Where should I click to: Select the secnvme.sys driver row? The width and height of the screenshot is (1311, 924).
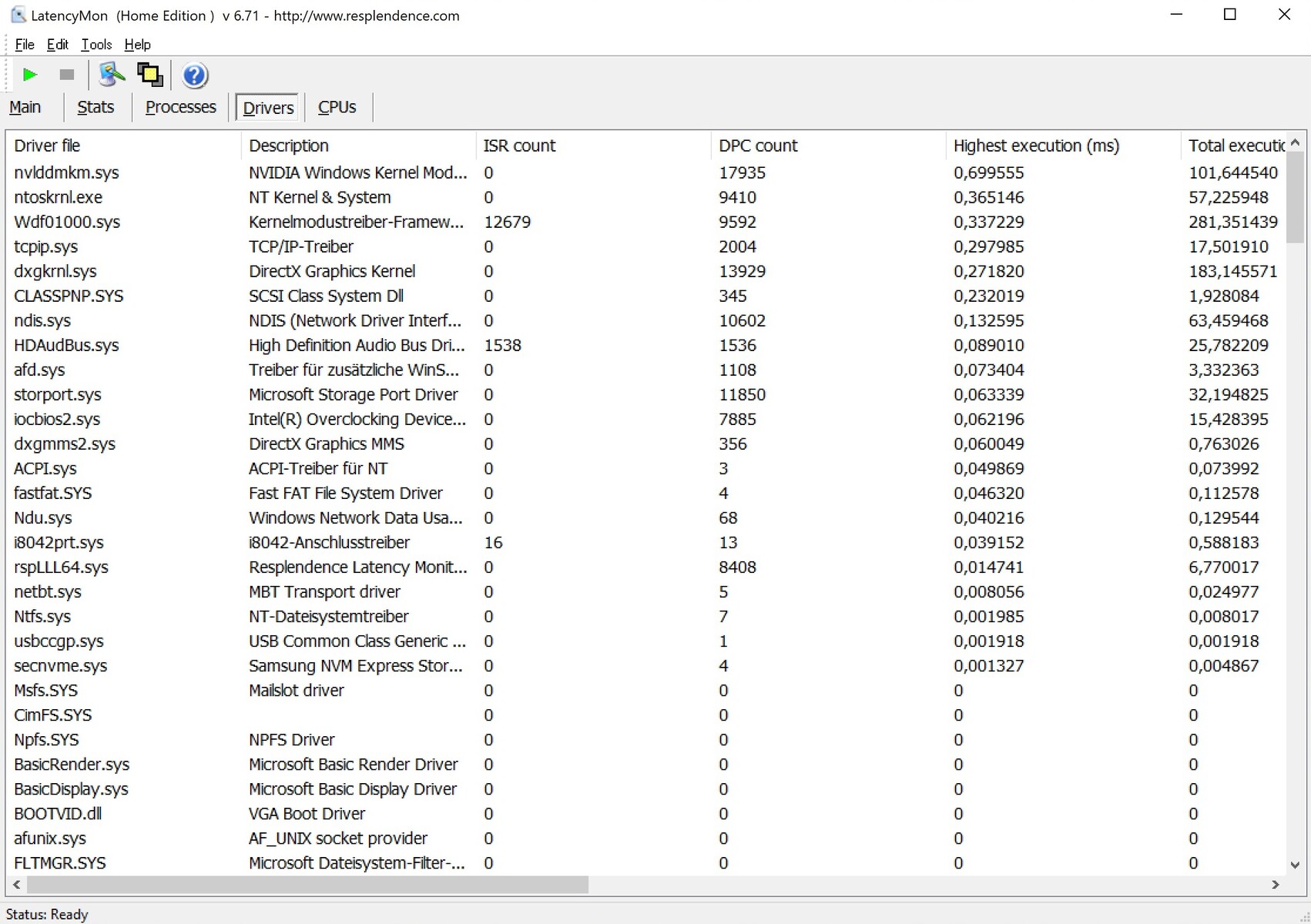(646, 665)
